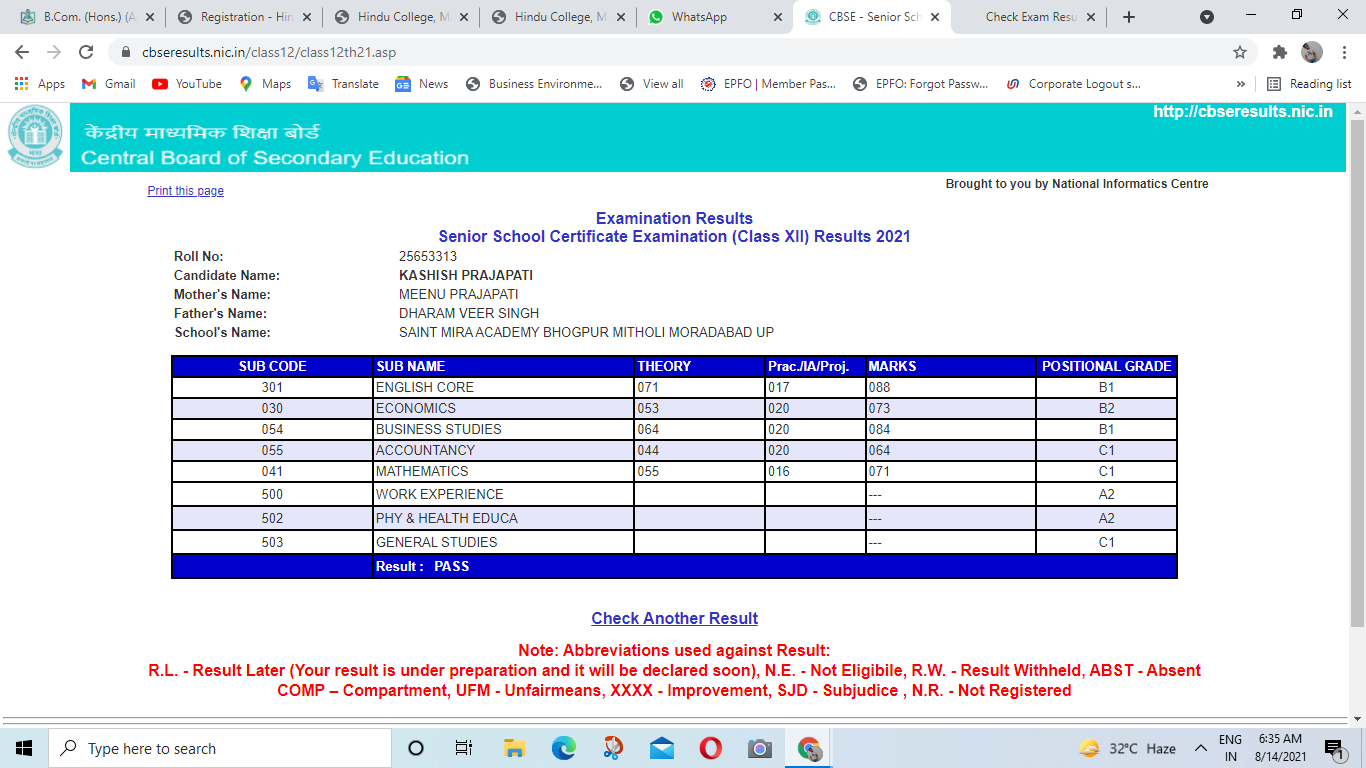Open the tab search dropdown

coord(1207,17)
